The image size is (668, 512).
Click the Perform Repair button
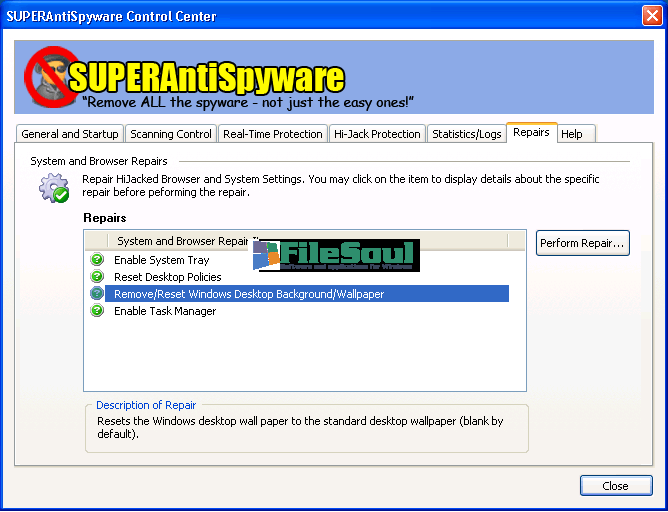582,243
